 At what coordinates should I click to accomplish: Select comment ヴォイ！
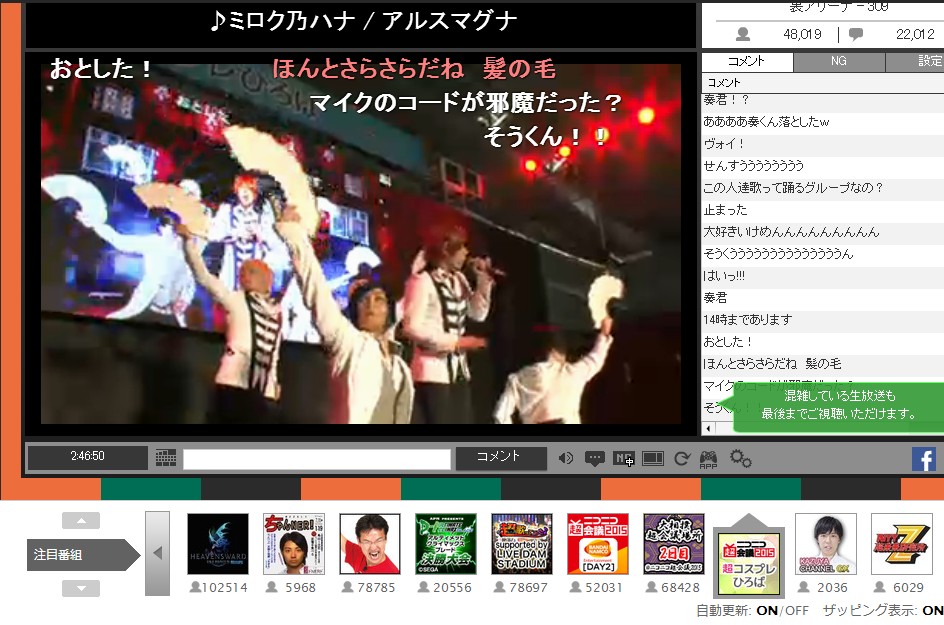(x=822, y=144)
